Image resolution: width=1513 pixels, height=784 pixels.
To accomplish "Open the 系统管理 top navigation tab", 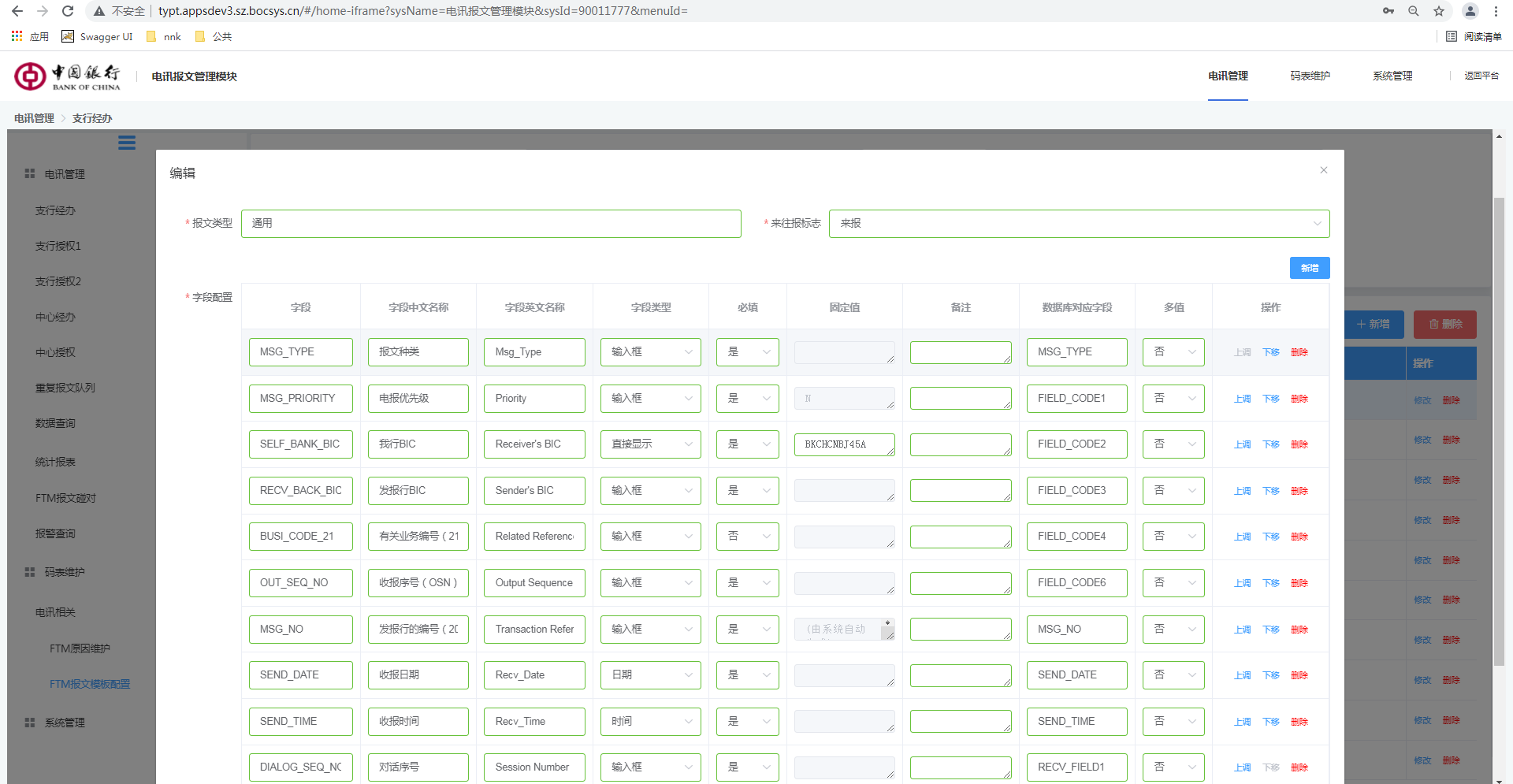I will pos(1392,76).
